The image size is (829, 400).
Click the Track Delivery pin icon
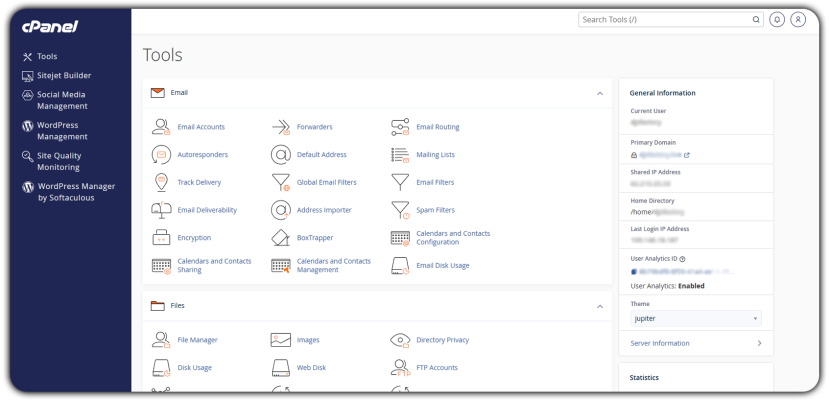pos(161,182)
